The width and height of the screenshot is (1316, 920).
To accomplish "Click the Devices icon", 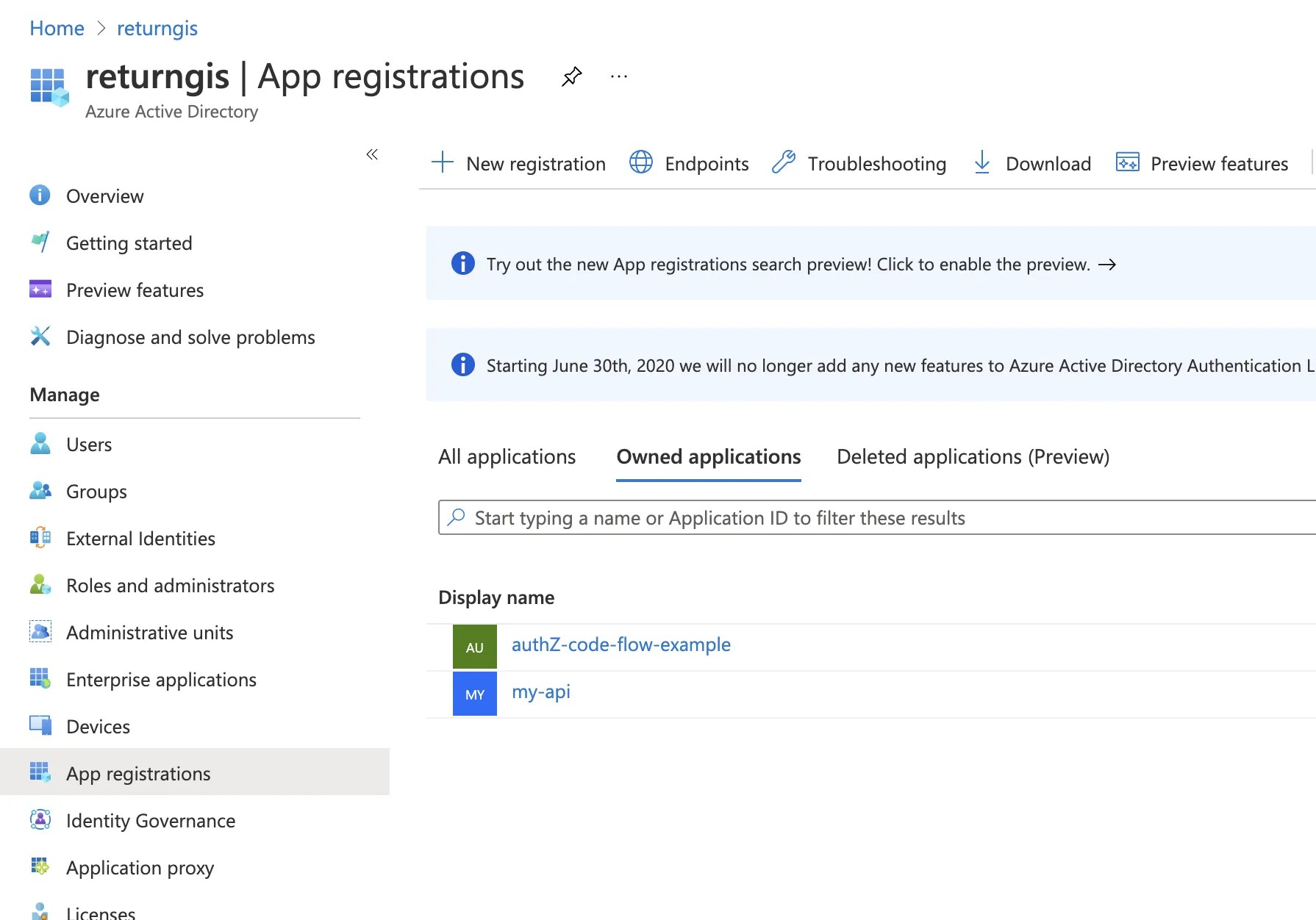I will pos(40,725).
